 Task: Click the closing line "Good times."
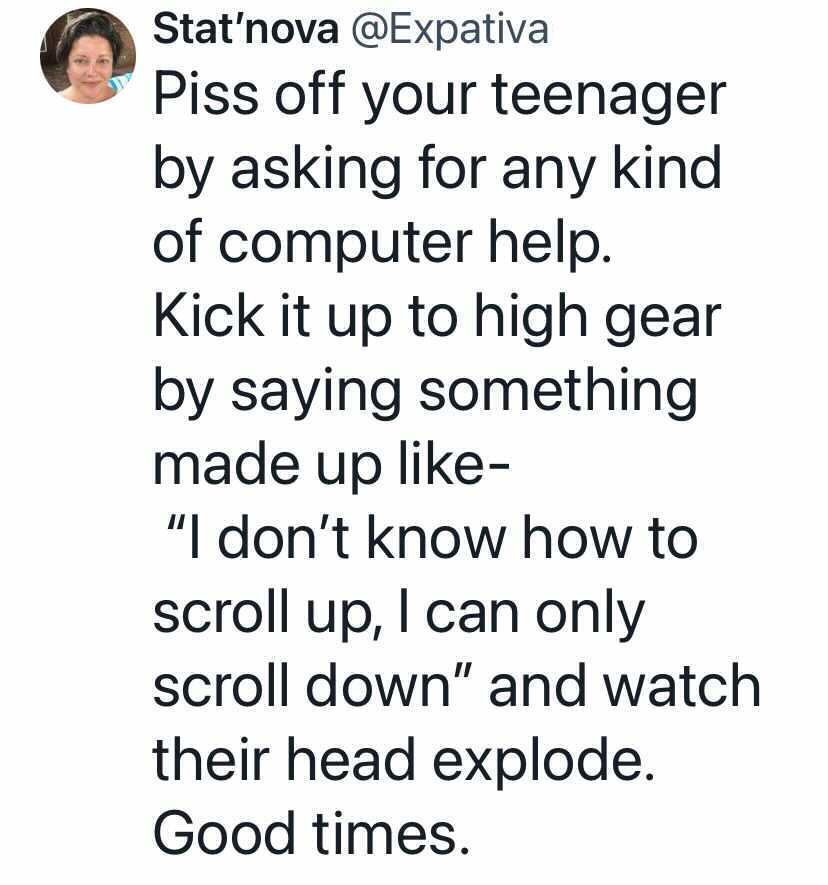click(312, 834)
